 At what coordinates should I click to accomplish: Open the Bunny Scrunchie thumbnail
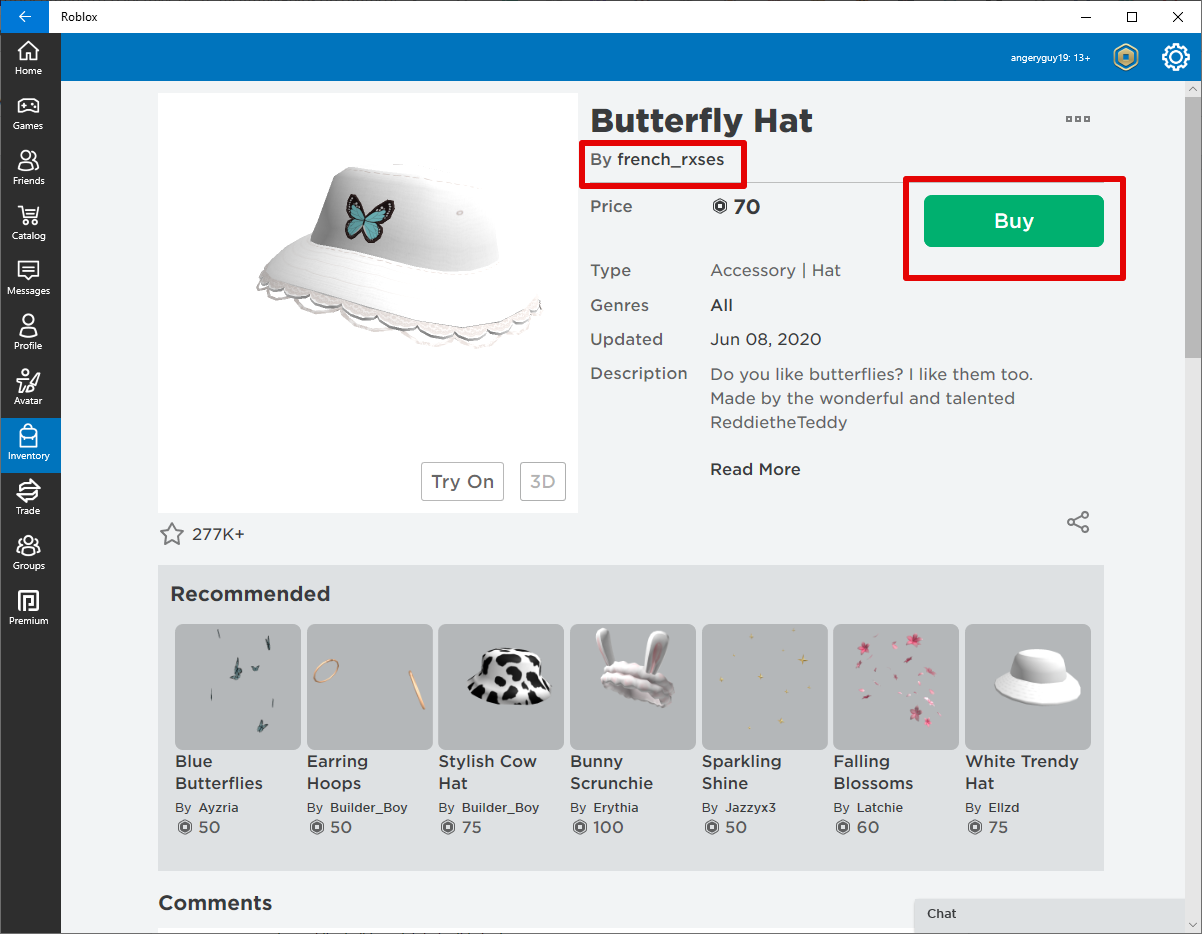point(633,687)
